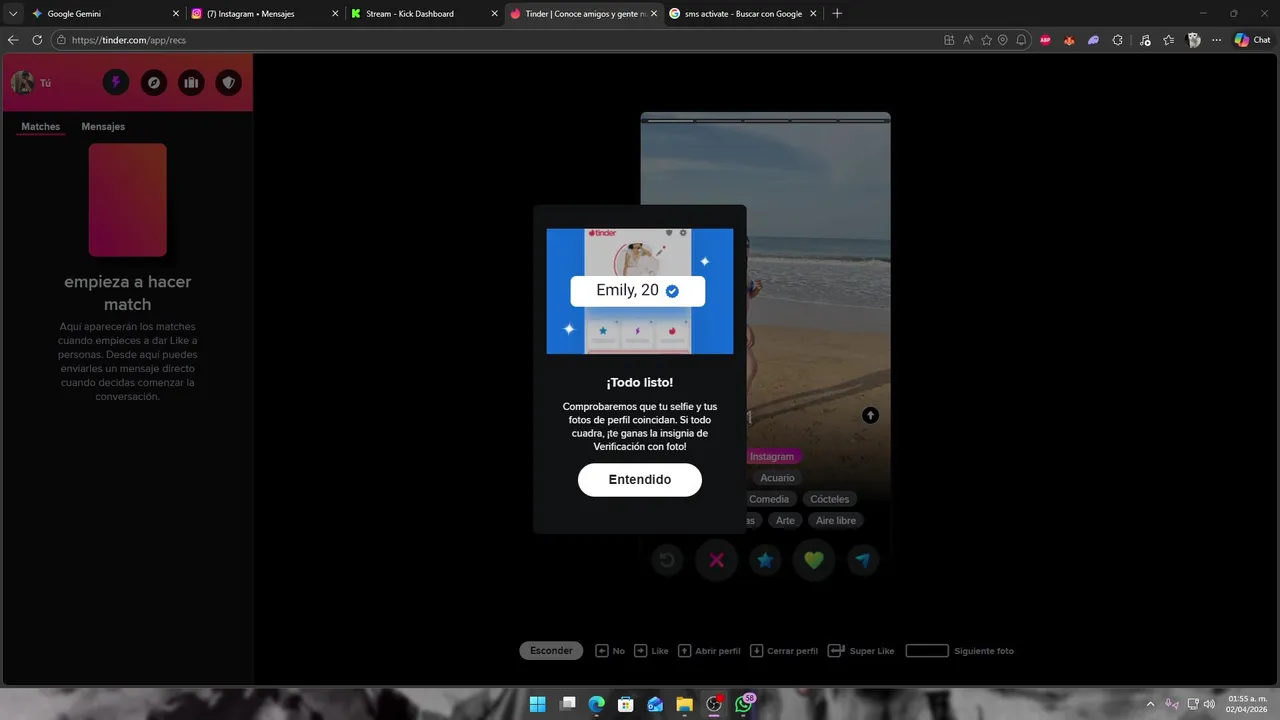
Task: Click the Super Like star button
Action: click(765, 560)
